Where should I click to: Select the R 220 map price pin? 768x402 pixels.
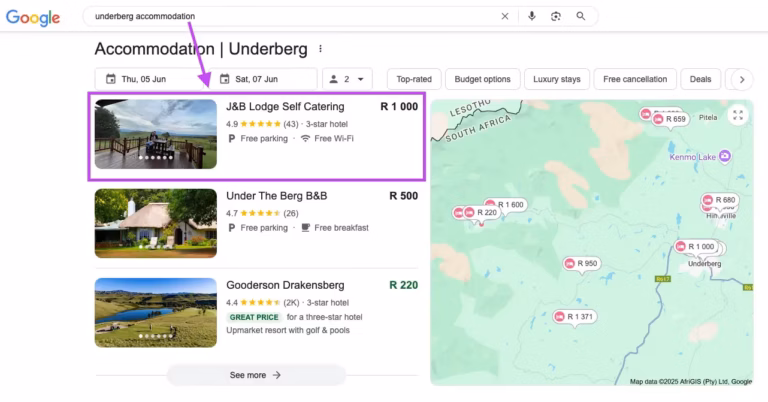[x=481, y=213]
